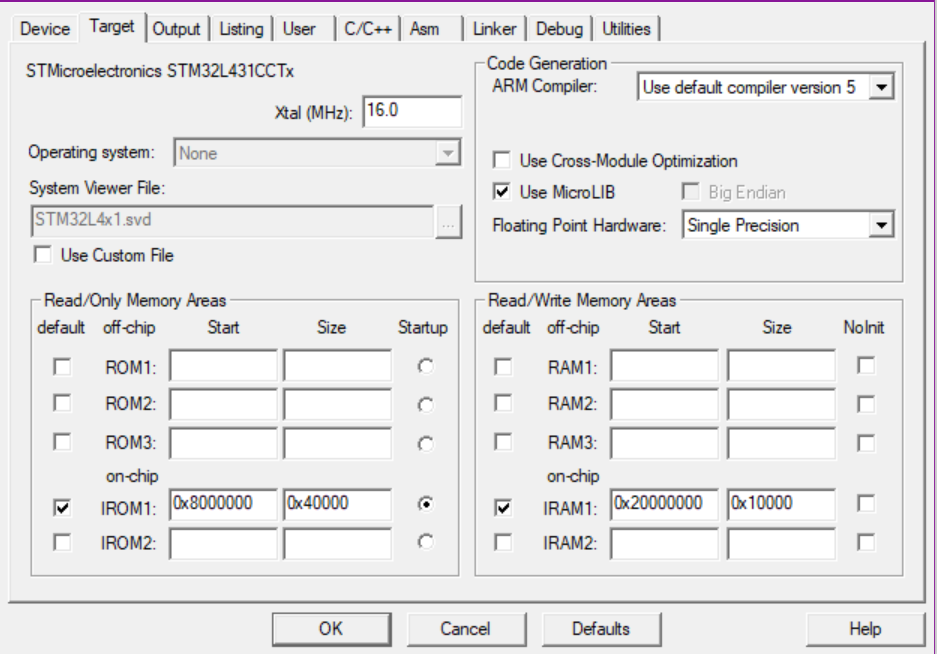Screen dimensions: 937x654
Task: Click the ROM1 Start field
Action: pos(223,365)
